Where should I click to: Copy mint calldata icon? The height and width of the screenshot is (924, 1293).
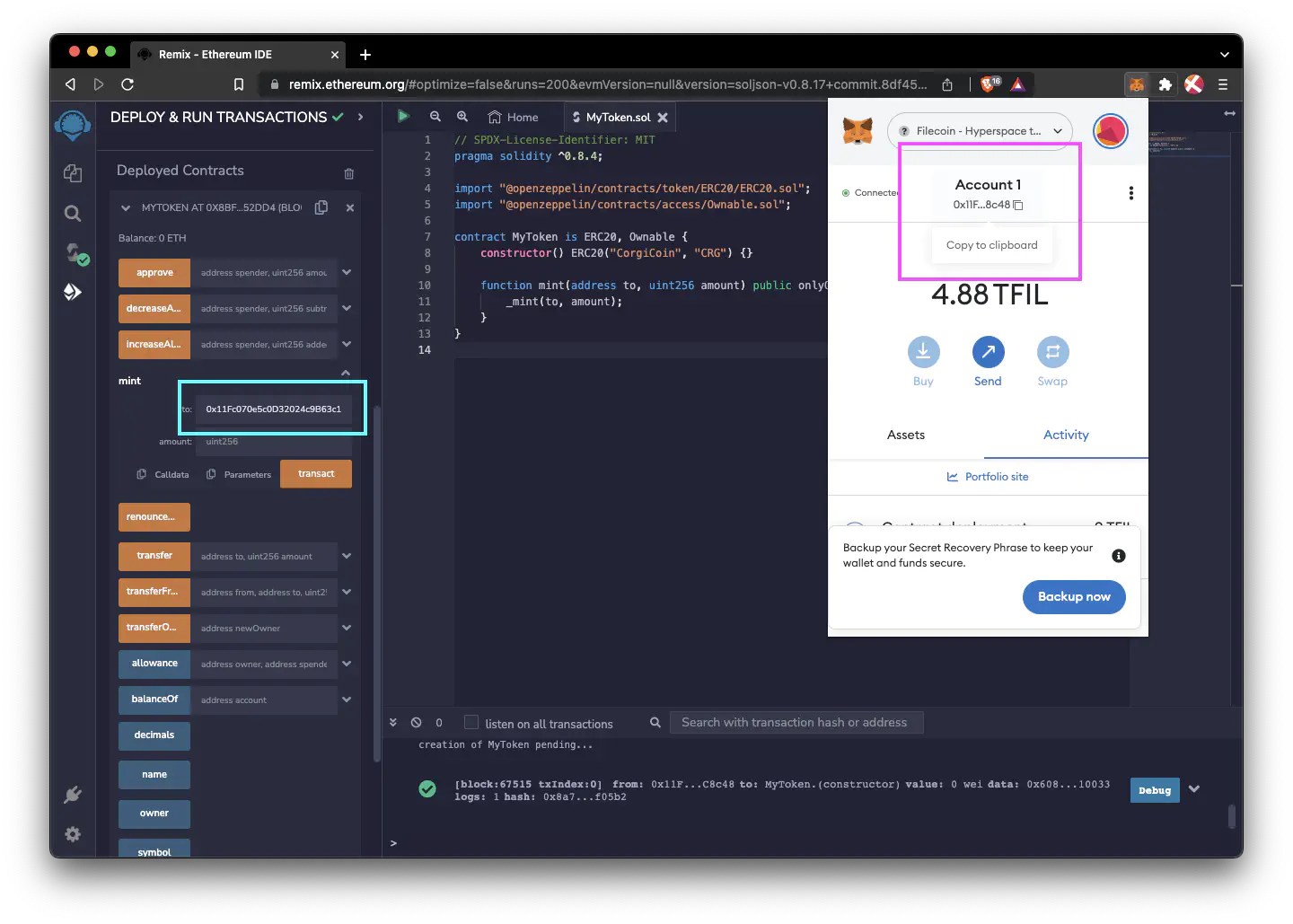(141, 474)
